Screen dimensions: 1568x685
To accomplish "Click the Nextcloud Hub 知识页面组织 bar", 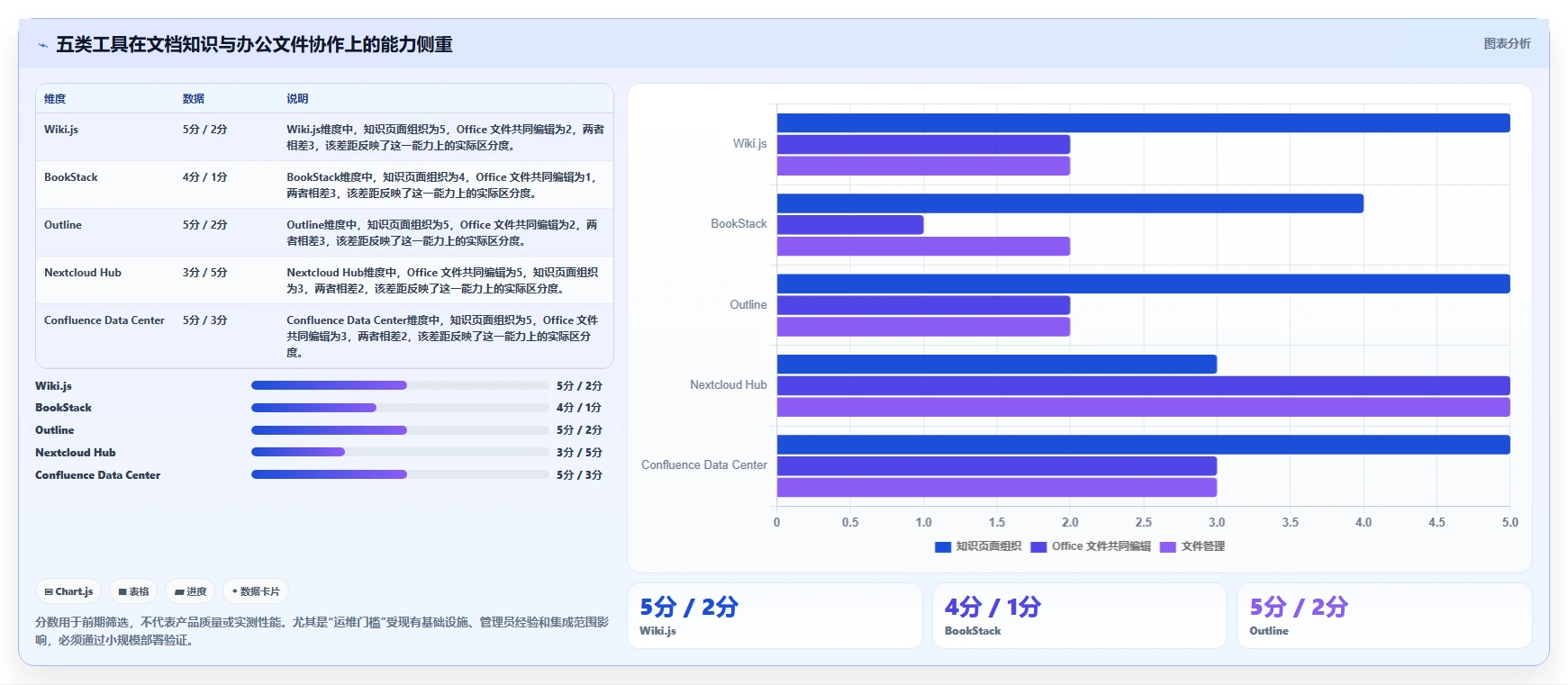I will pos(997,365).
